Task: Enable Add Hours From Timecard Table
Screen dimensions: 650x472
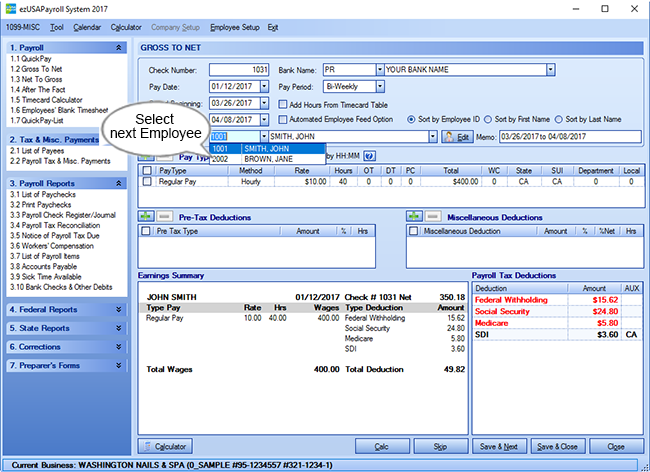Action: [x=282, y=103]
